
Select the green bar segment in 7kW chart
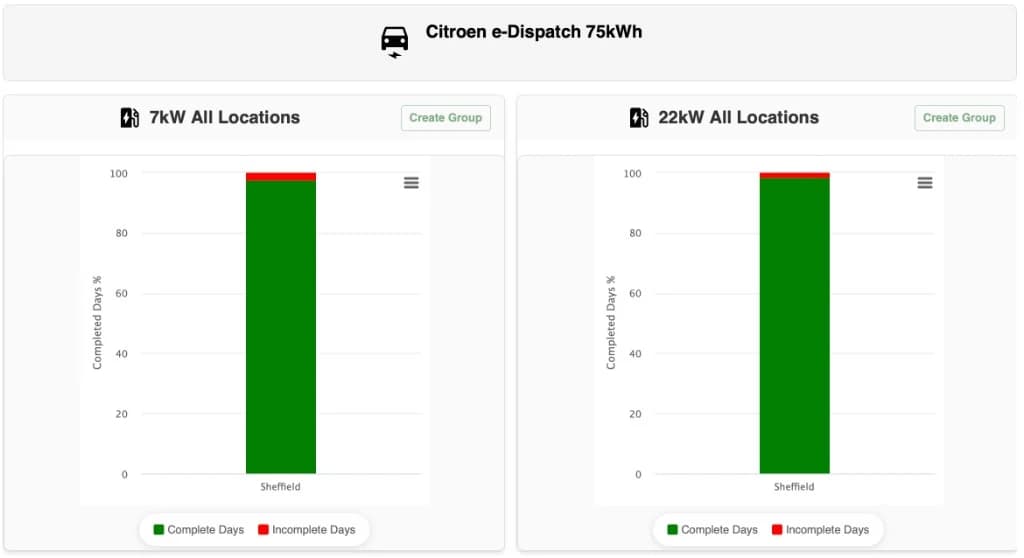(281, 327)
